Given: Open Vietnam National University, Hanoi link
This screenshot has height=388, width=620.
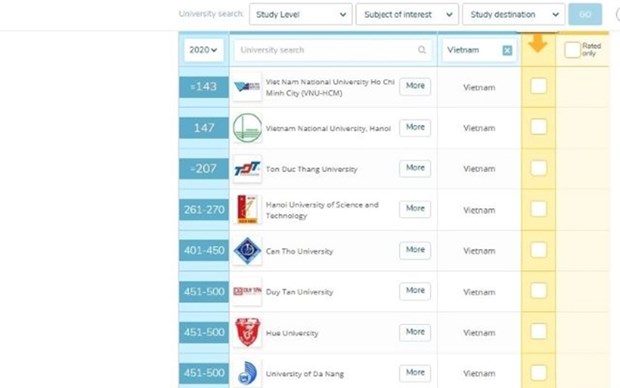Looking at the screenshot, I should (328, 129).
